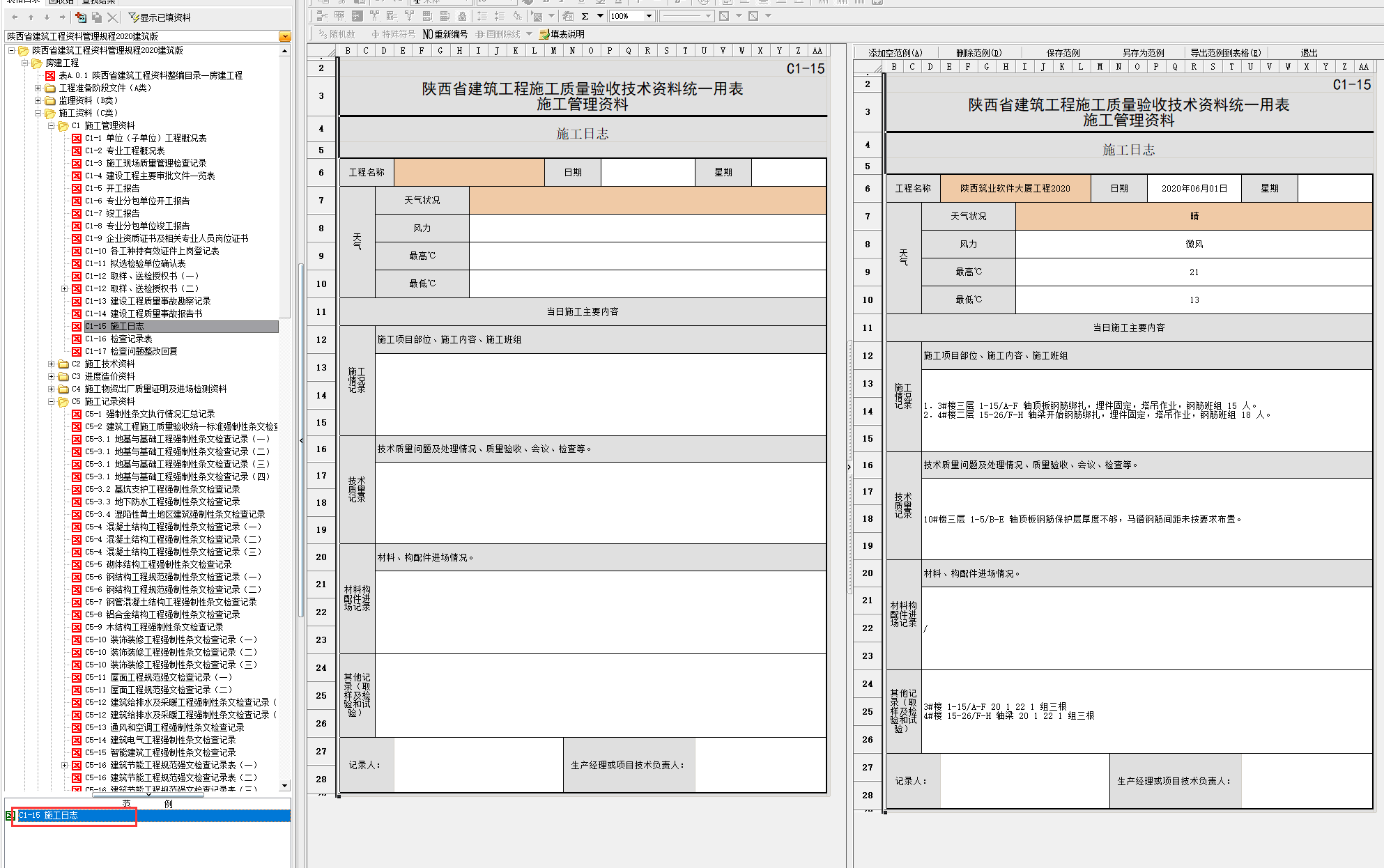
Task: Select C5-14 建筑电气工程强制性条文检查记录
Action: (x=160, y=740)
